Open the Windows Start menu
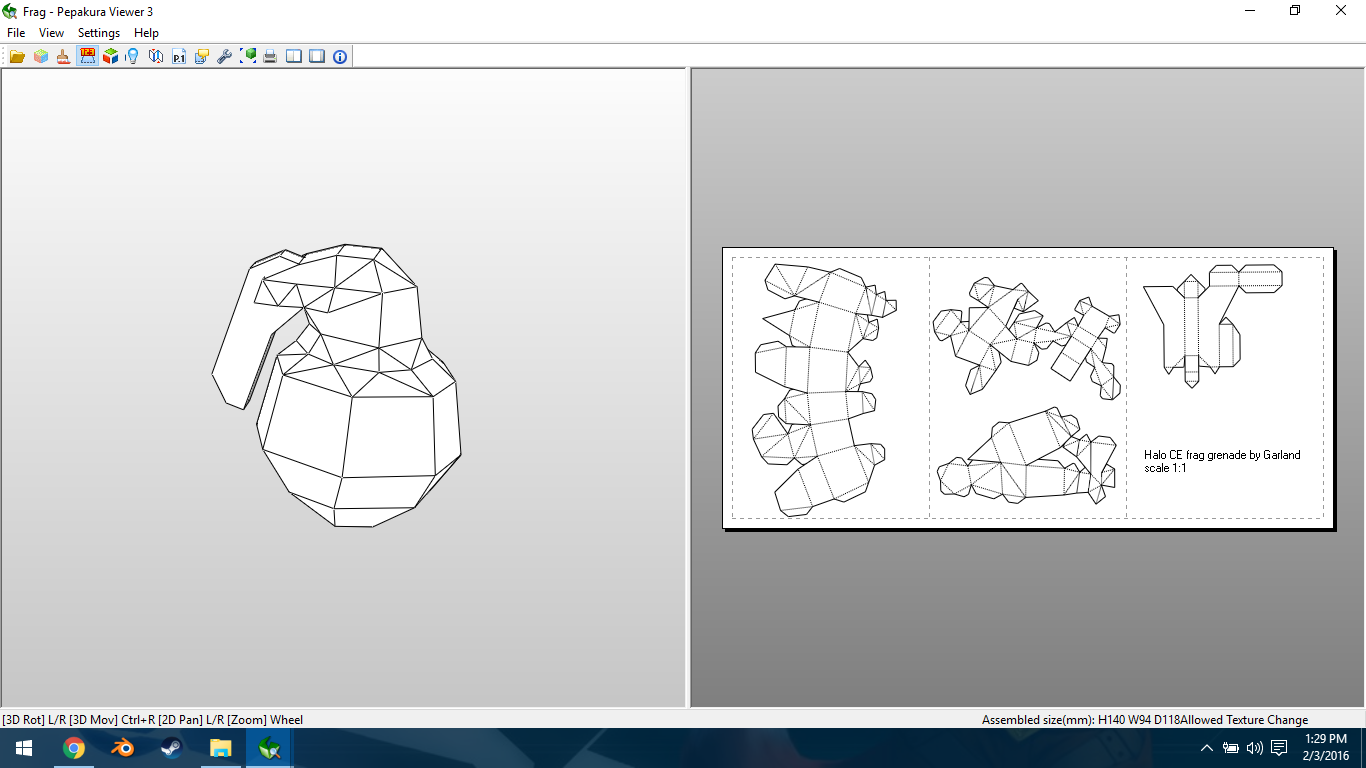 click(24, 748)
